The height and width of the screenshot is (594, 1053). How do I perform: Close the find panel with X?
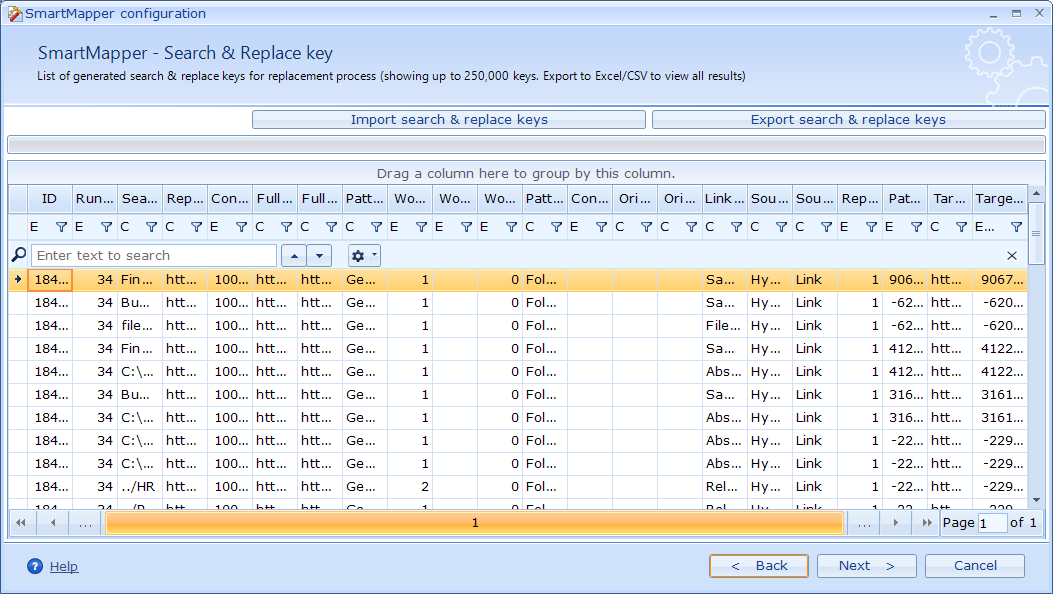(x=1011, y=256)
